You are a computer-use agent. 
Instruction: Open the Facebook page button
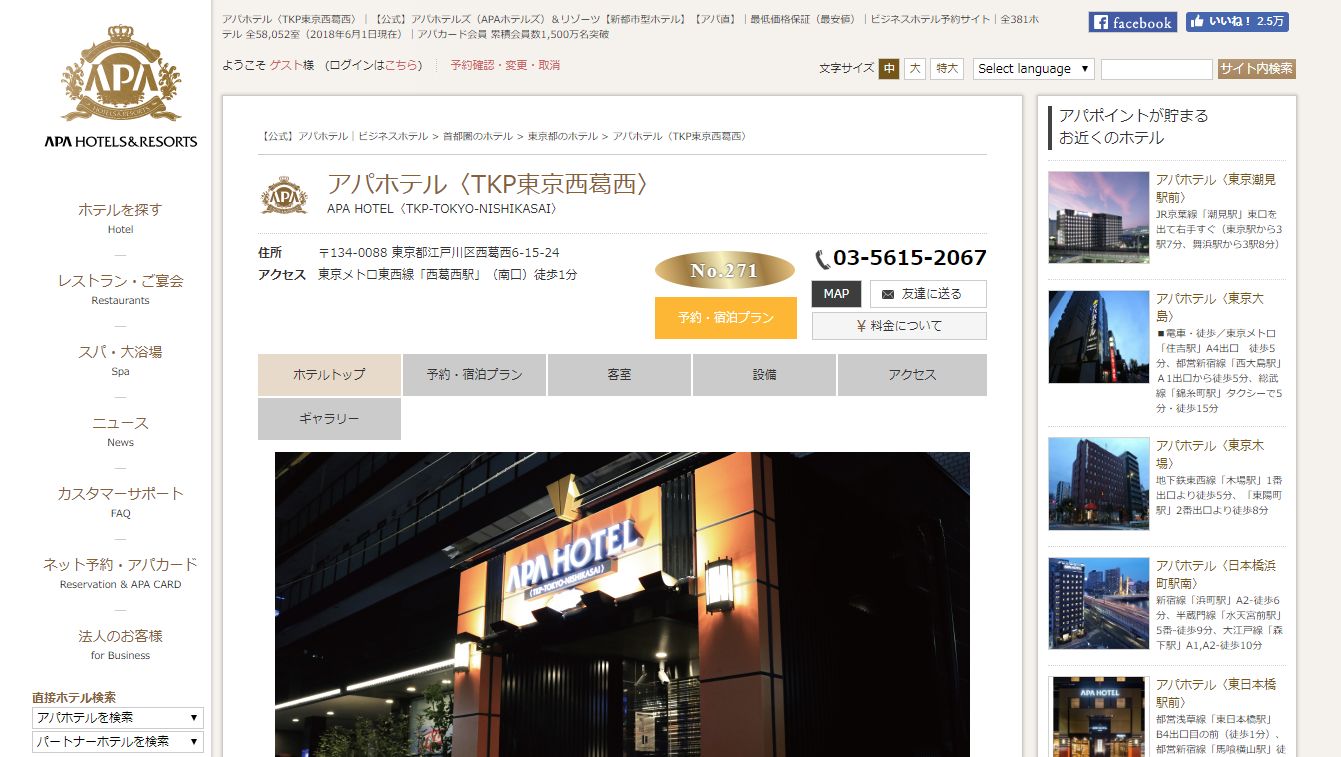point(1133,22)
